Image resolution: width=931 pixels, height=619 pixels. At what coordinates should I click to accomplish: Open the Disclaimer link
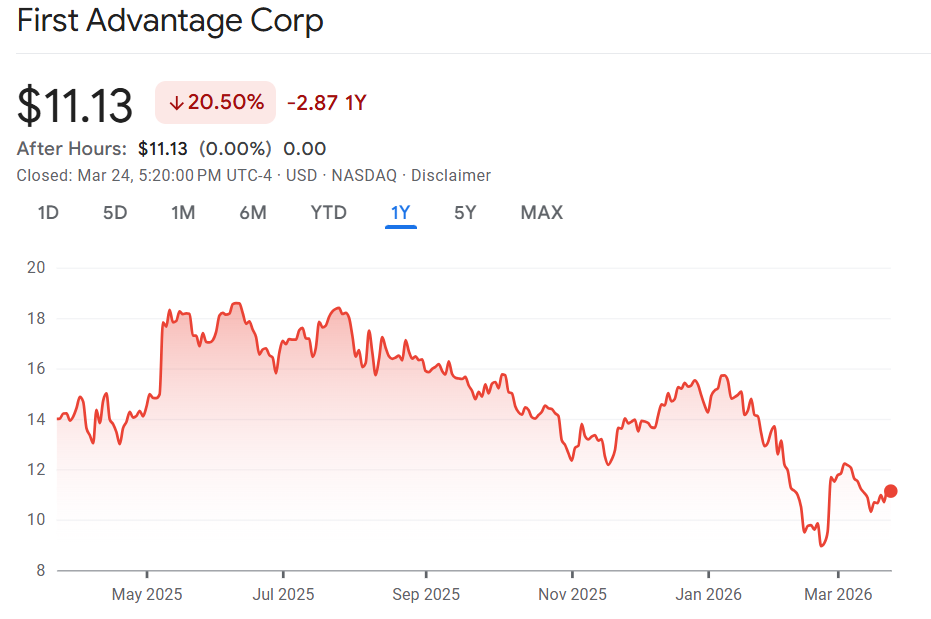click(451, 175)
